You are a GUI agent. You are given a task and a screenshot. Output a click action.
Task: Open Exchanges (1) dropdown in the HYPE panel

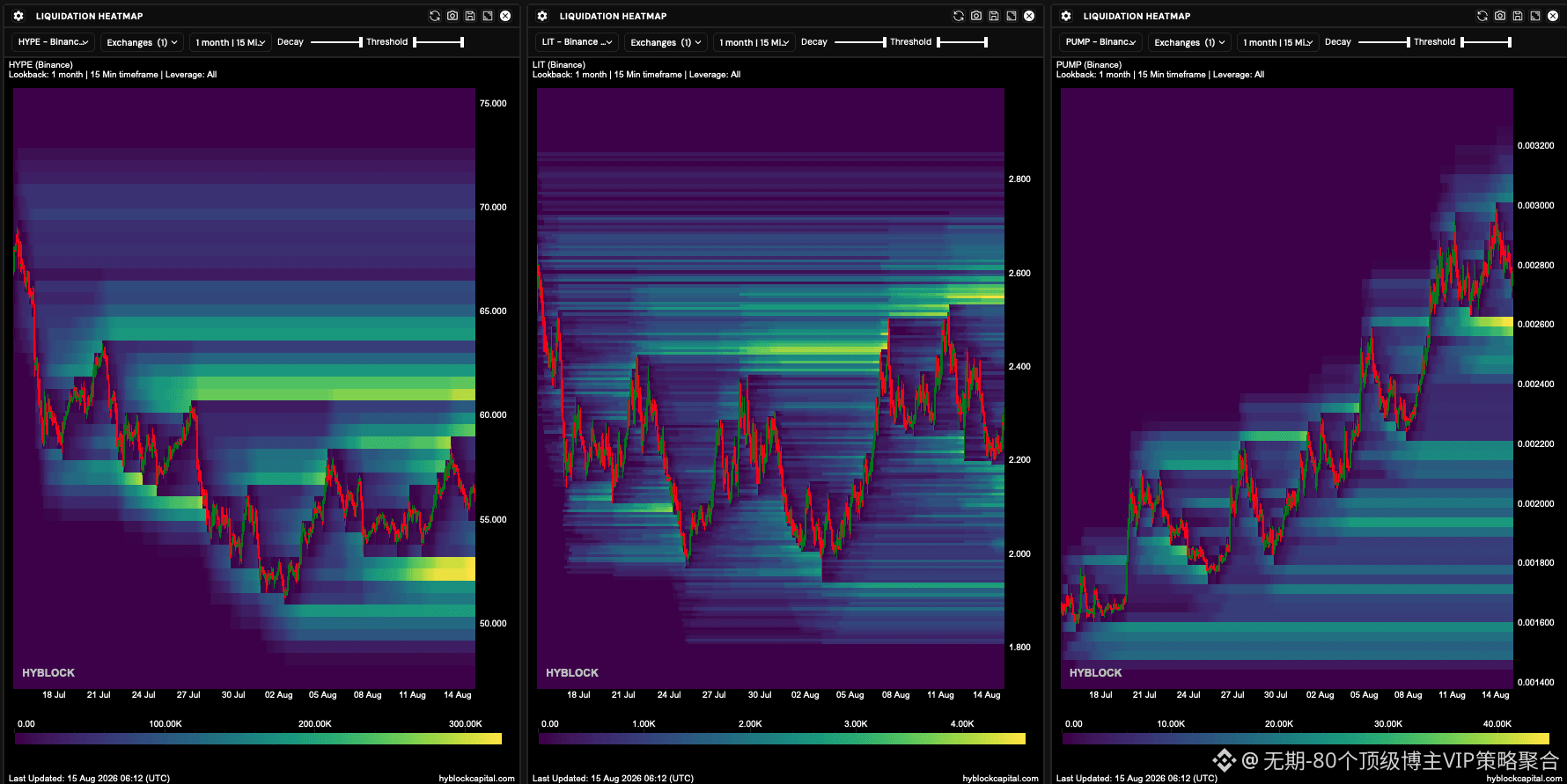click(x=142, y=42)
